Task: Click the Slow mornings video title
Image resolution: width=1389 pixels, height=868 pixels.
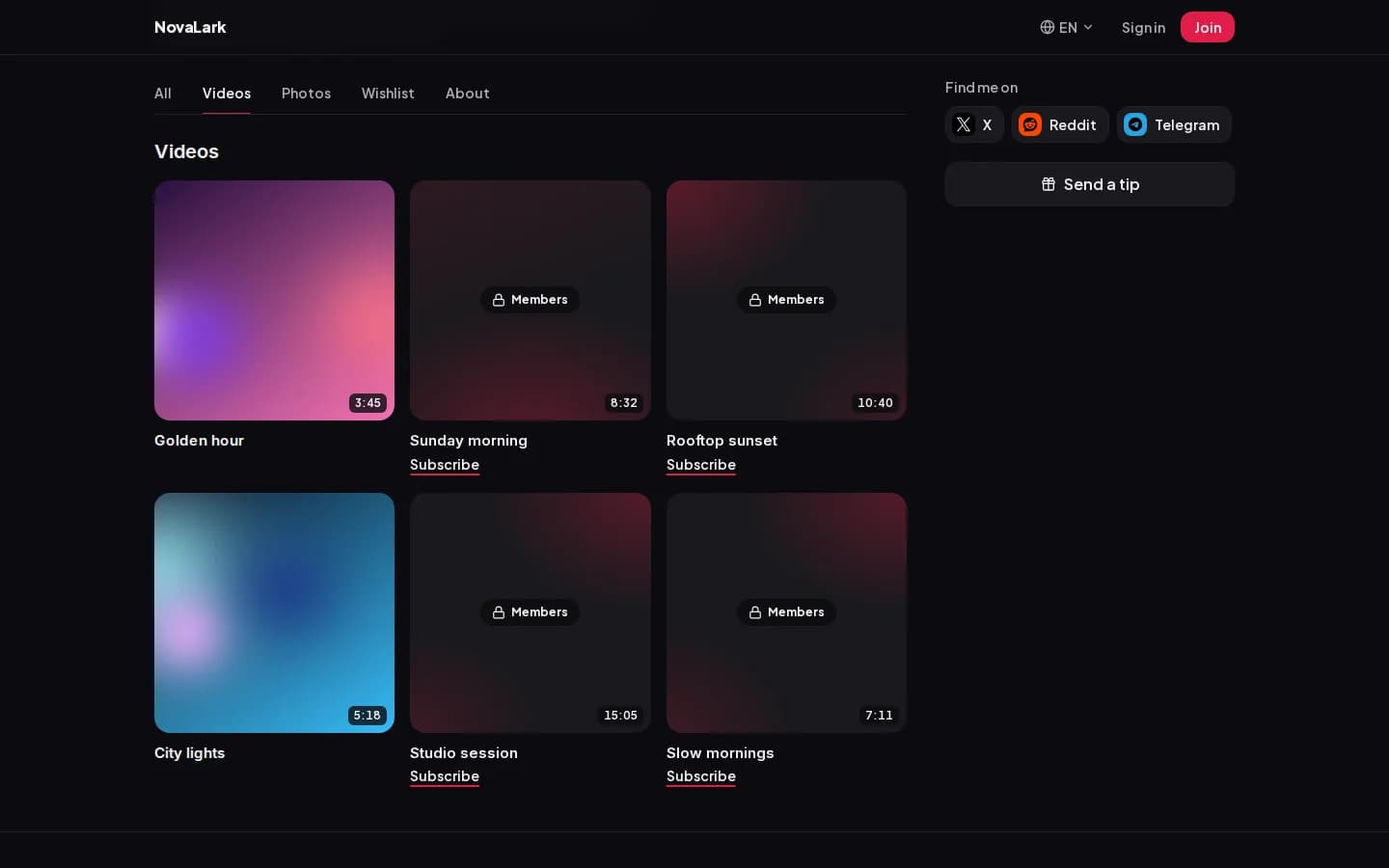Action: pyautogui.click(x=720, y=753)
